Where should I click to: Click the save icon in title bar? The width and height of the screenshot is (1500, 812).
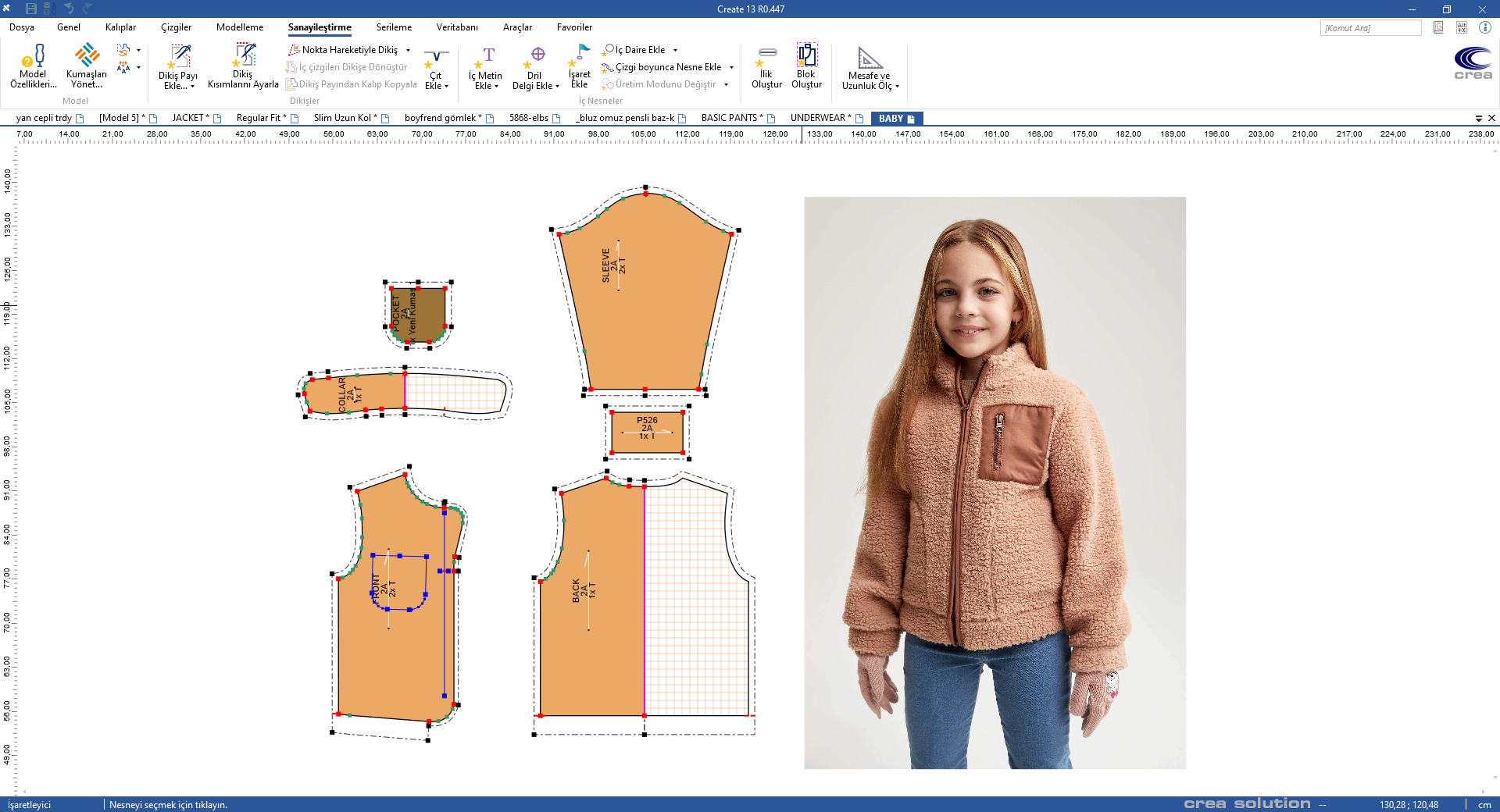coord(31,9)
